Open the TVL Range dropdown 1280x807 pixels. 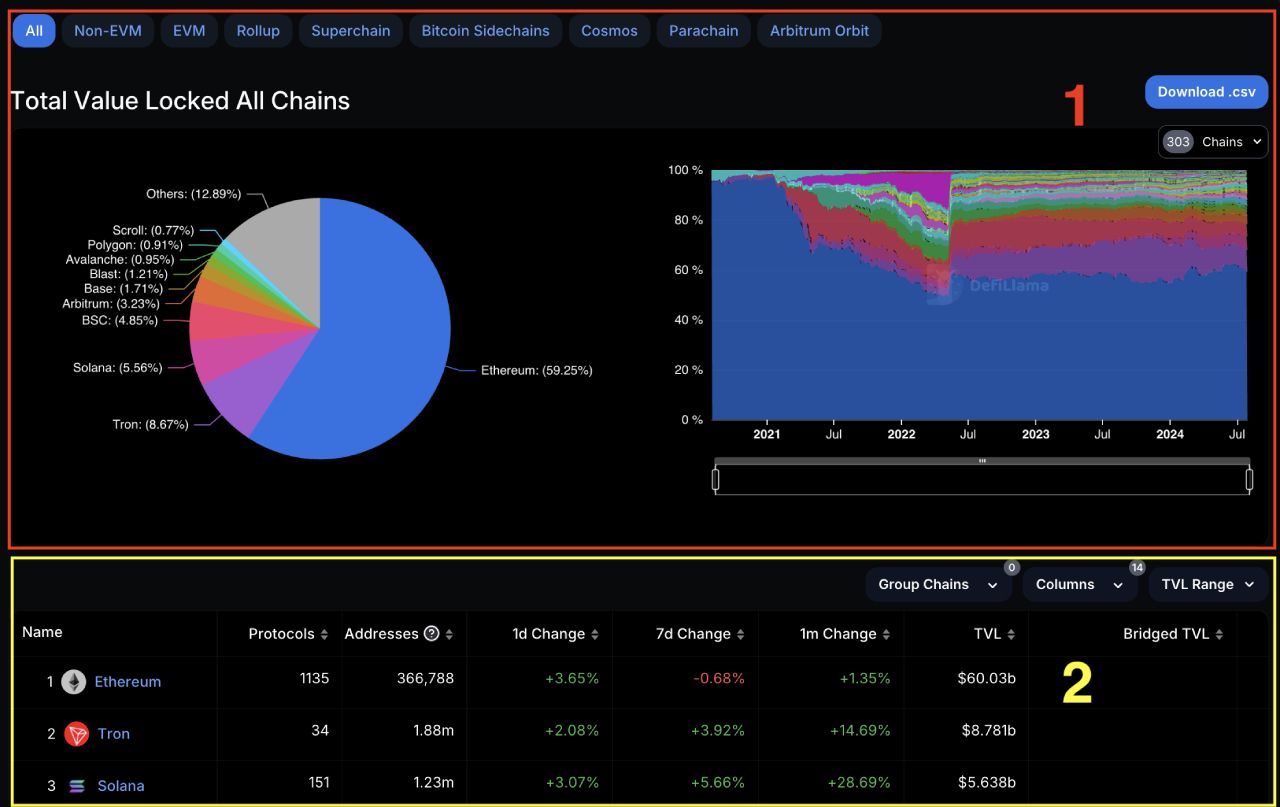point(1208,585)
